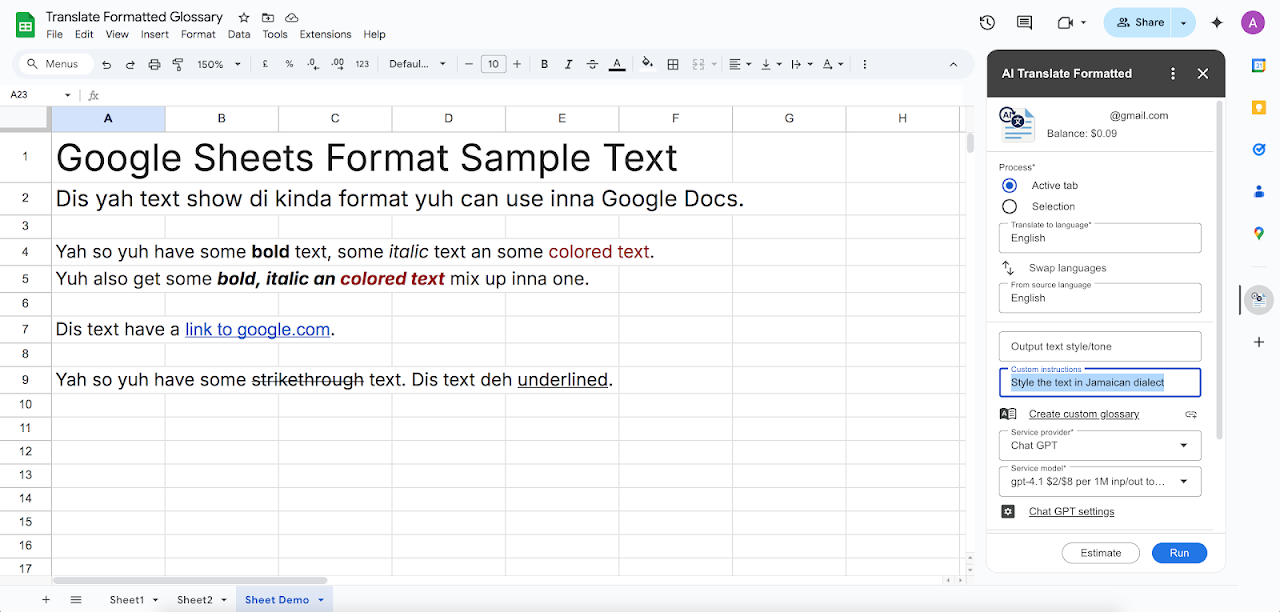Click the Output text style/tone field

(1100, 346)
